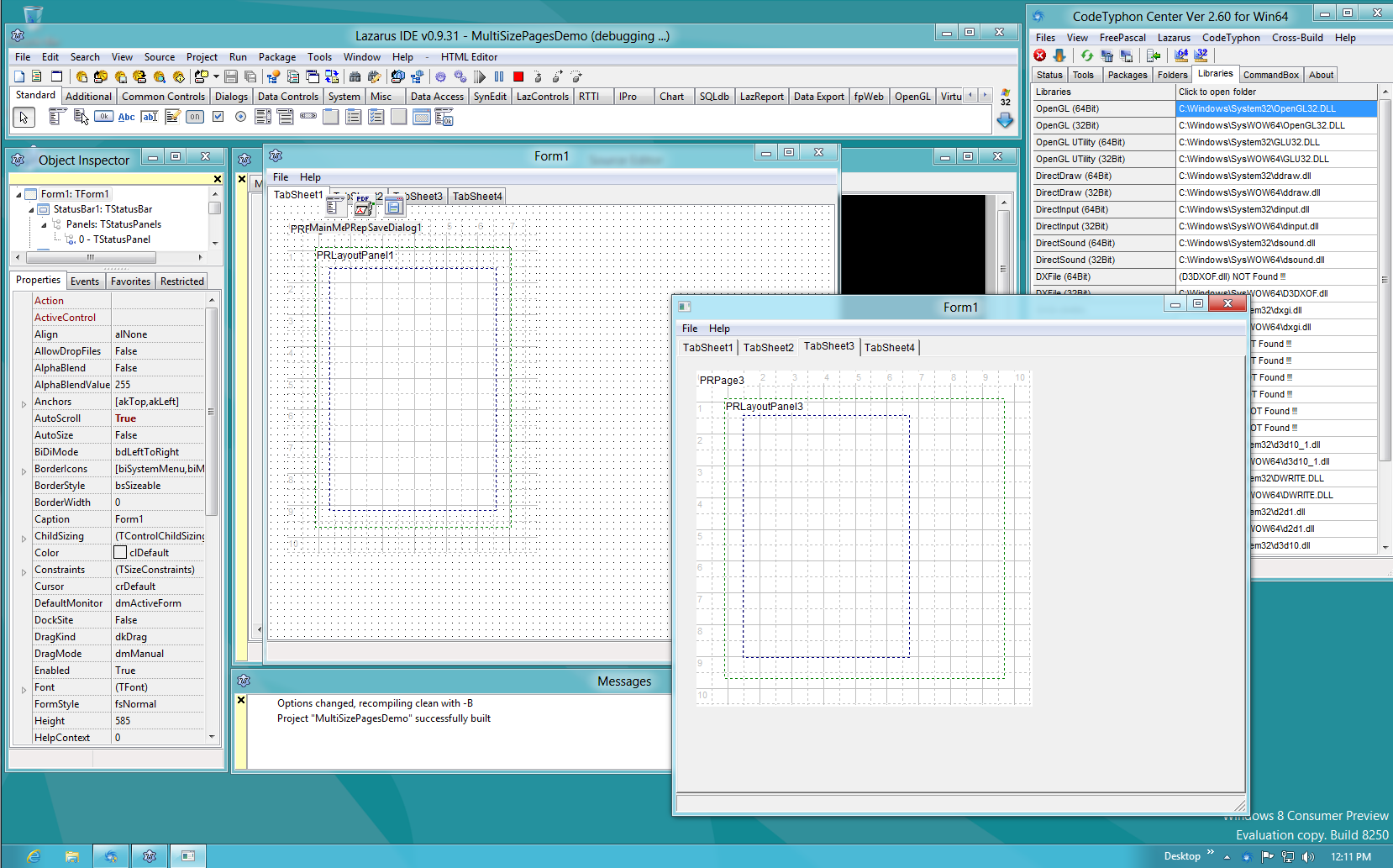Screen dimensions: 1393x868
Task: Select the TButton 'Ok' component in the palette
Action: [103, 117]
